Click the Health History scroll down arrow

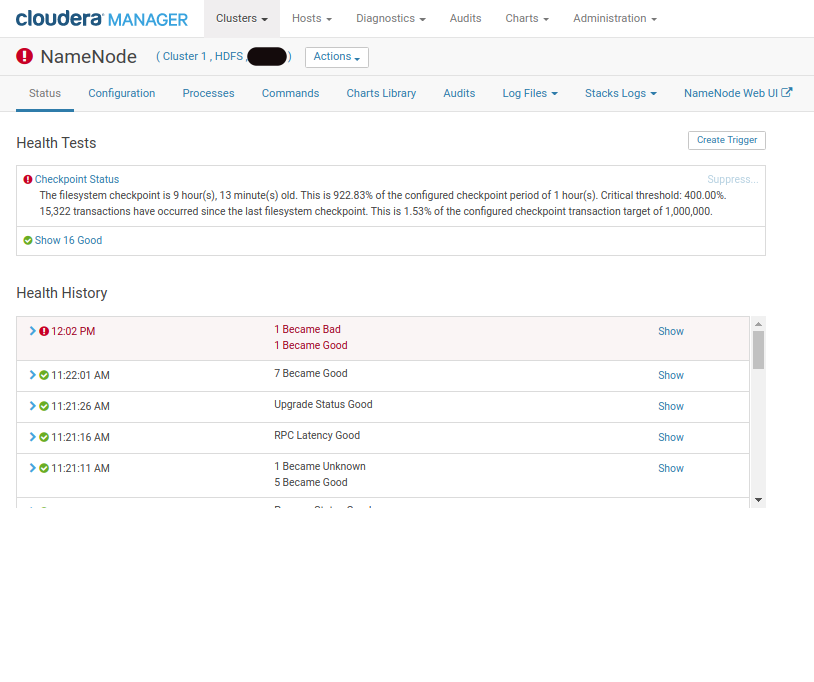[x=758, y=500]
